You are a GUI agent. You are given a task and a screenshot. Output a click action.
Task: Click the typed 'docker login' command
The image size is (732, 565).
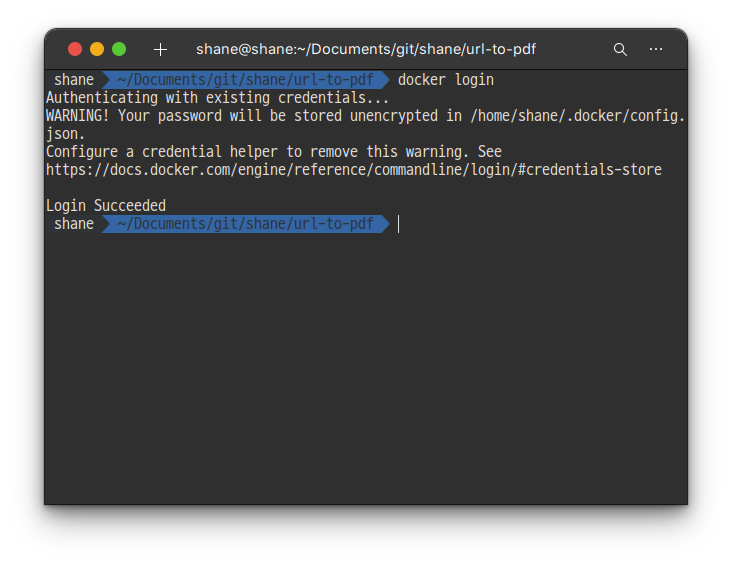[445, 80]
